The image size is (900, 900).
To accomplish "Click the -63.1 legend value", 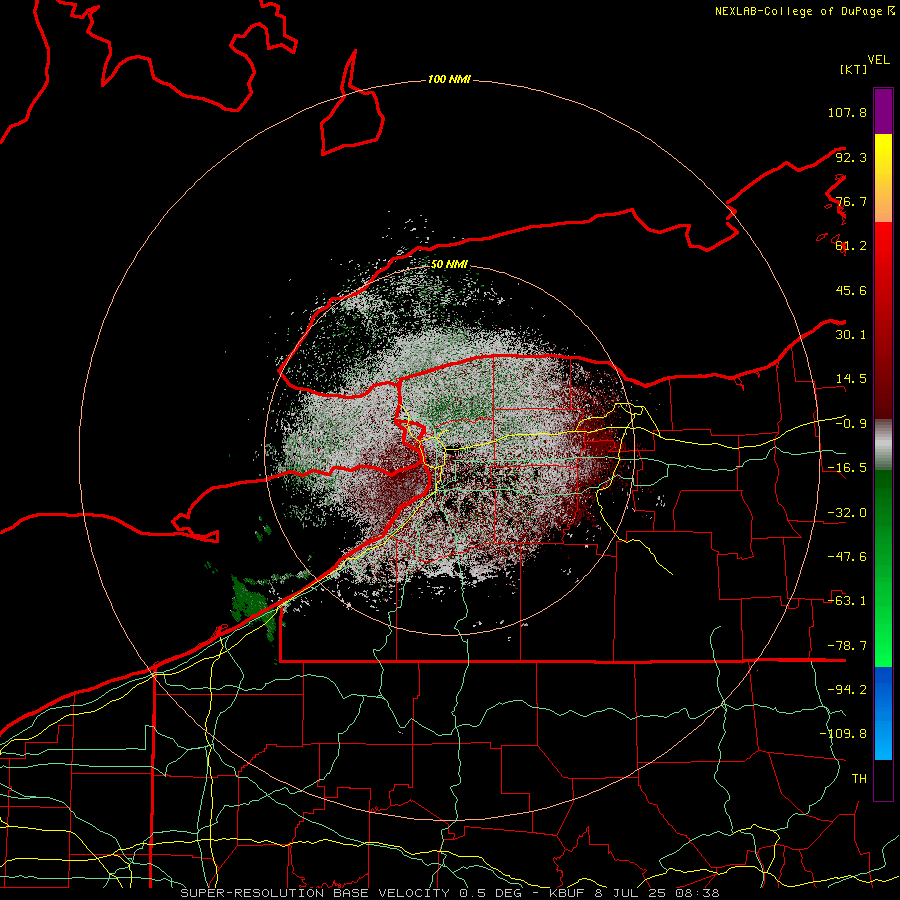I will [847, 601].
